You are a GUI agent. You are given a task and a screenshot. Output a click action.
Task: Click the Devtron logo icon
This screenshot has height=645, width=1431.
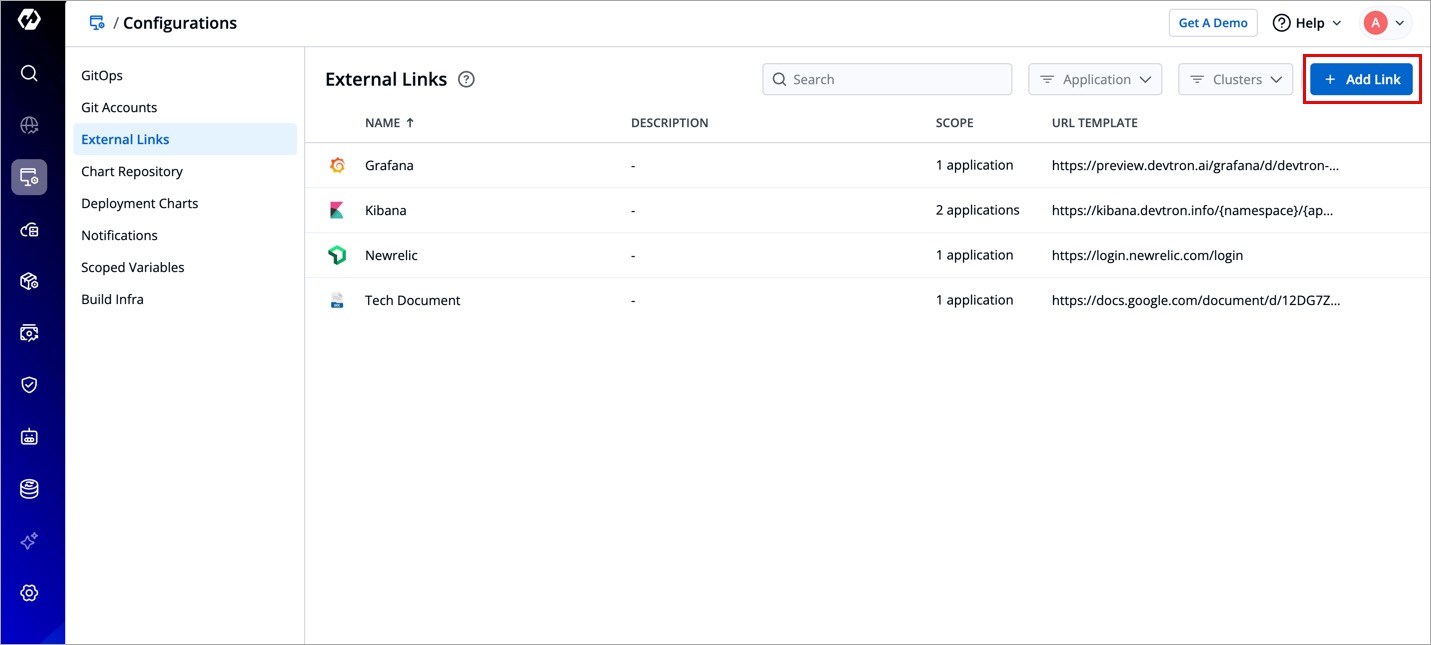tap(29, 20)
